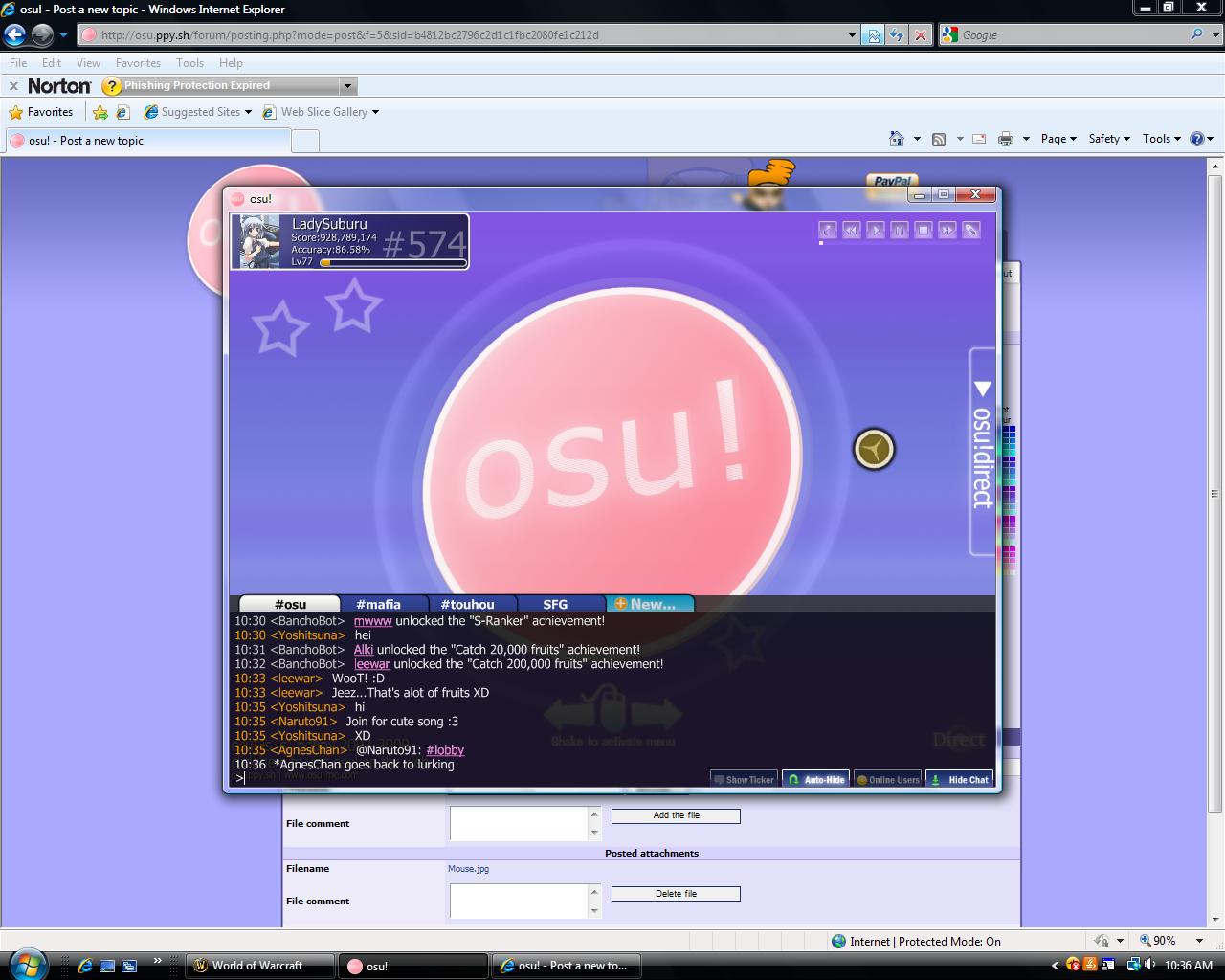Image resolution: width=1225 pixels, height=980 pixels.
Task: Open the Help menu
Action: point(231,63)
